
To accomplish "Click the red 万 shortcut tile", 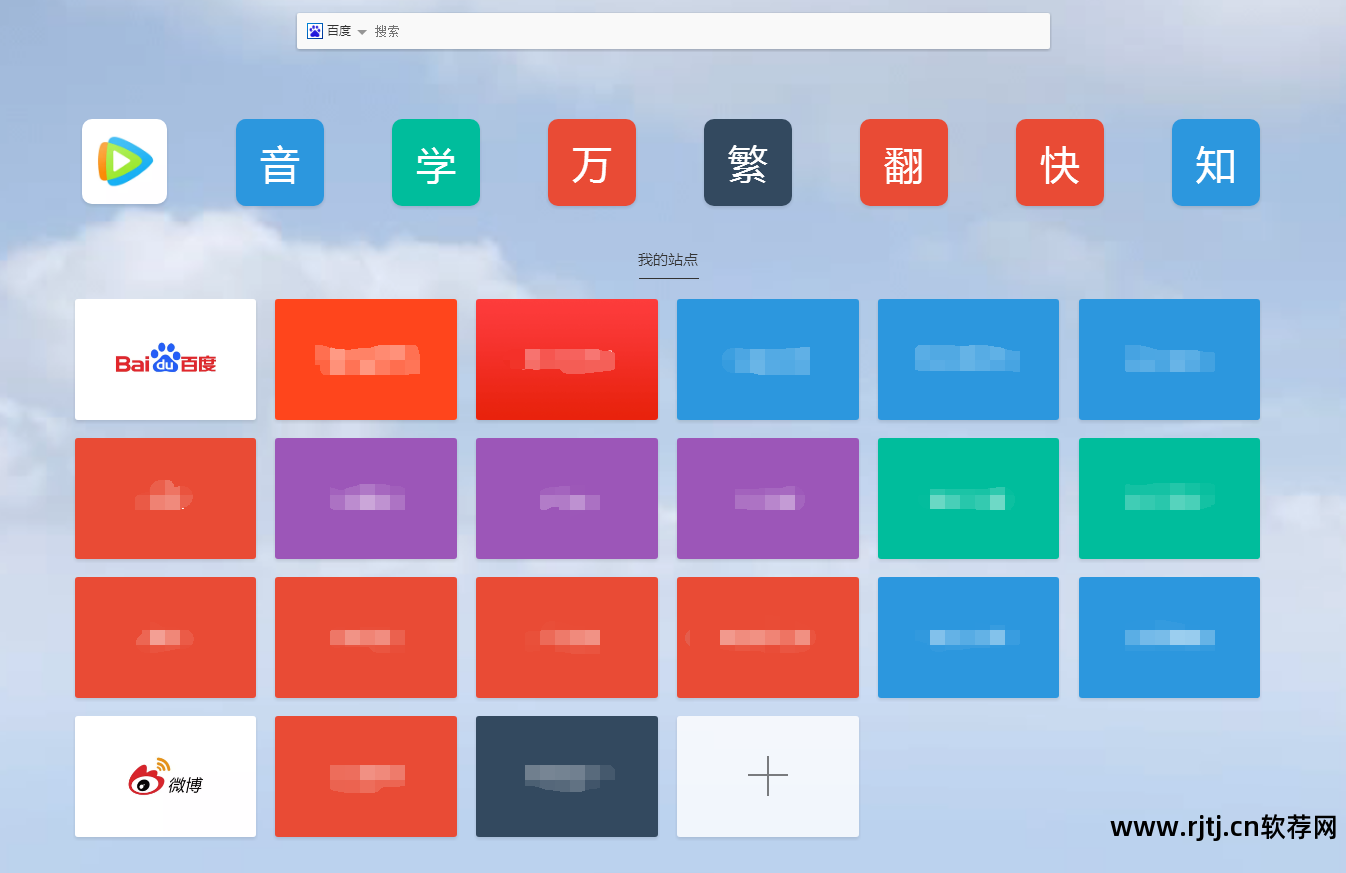I will (x=591, y=162).
